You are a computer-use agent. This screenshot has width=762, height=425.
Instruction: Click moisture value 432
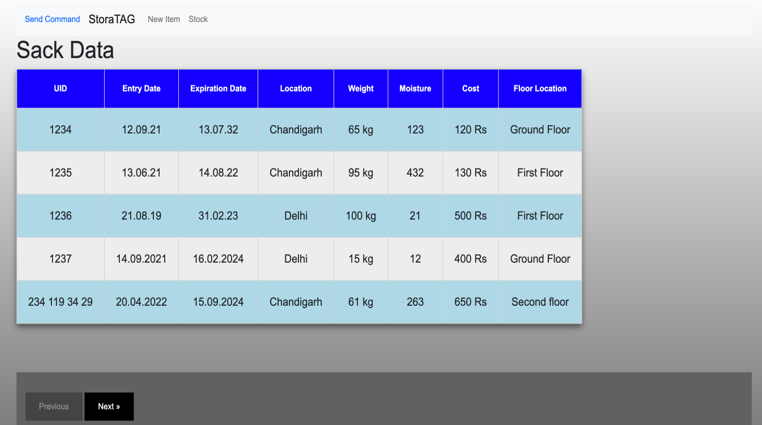[415, 173]
